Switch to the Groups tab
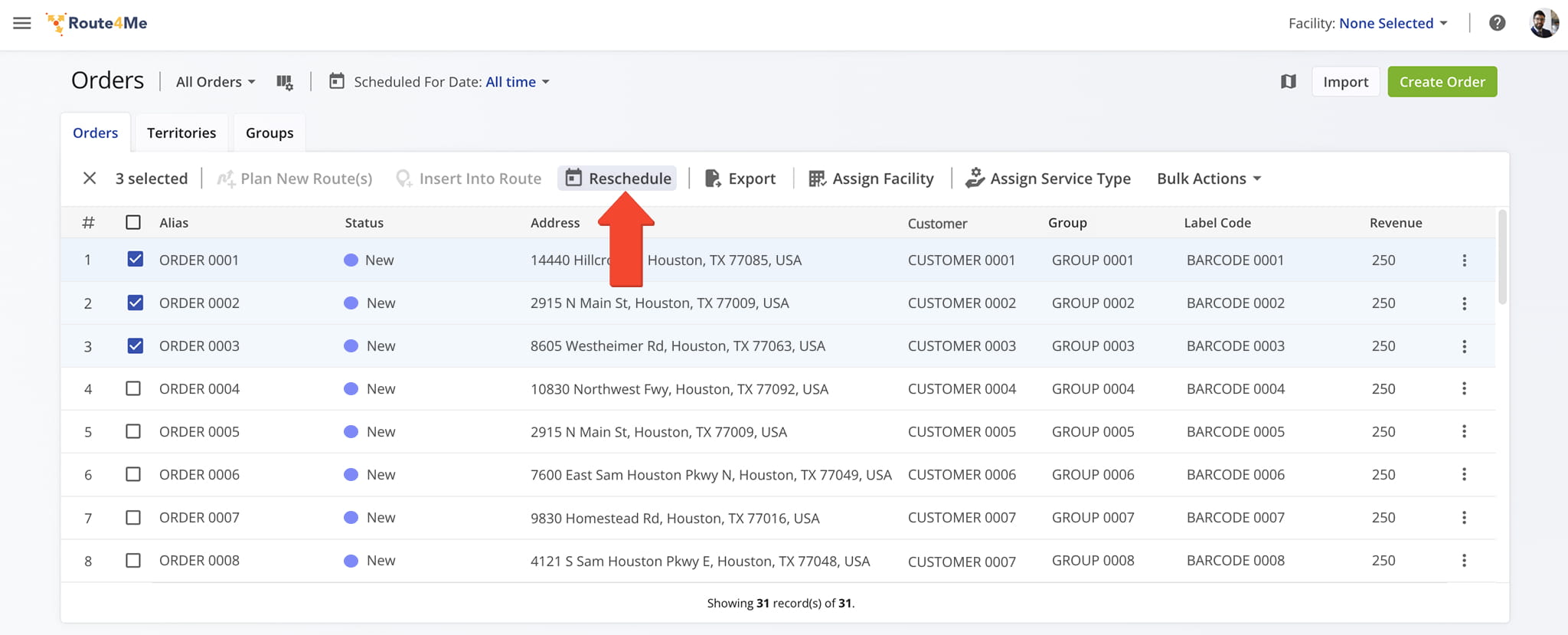 (x=269, y=133)
